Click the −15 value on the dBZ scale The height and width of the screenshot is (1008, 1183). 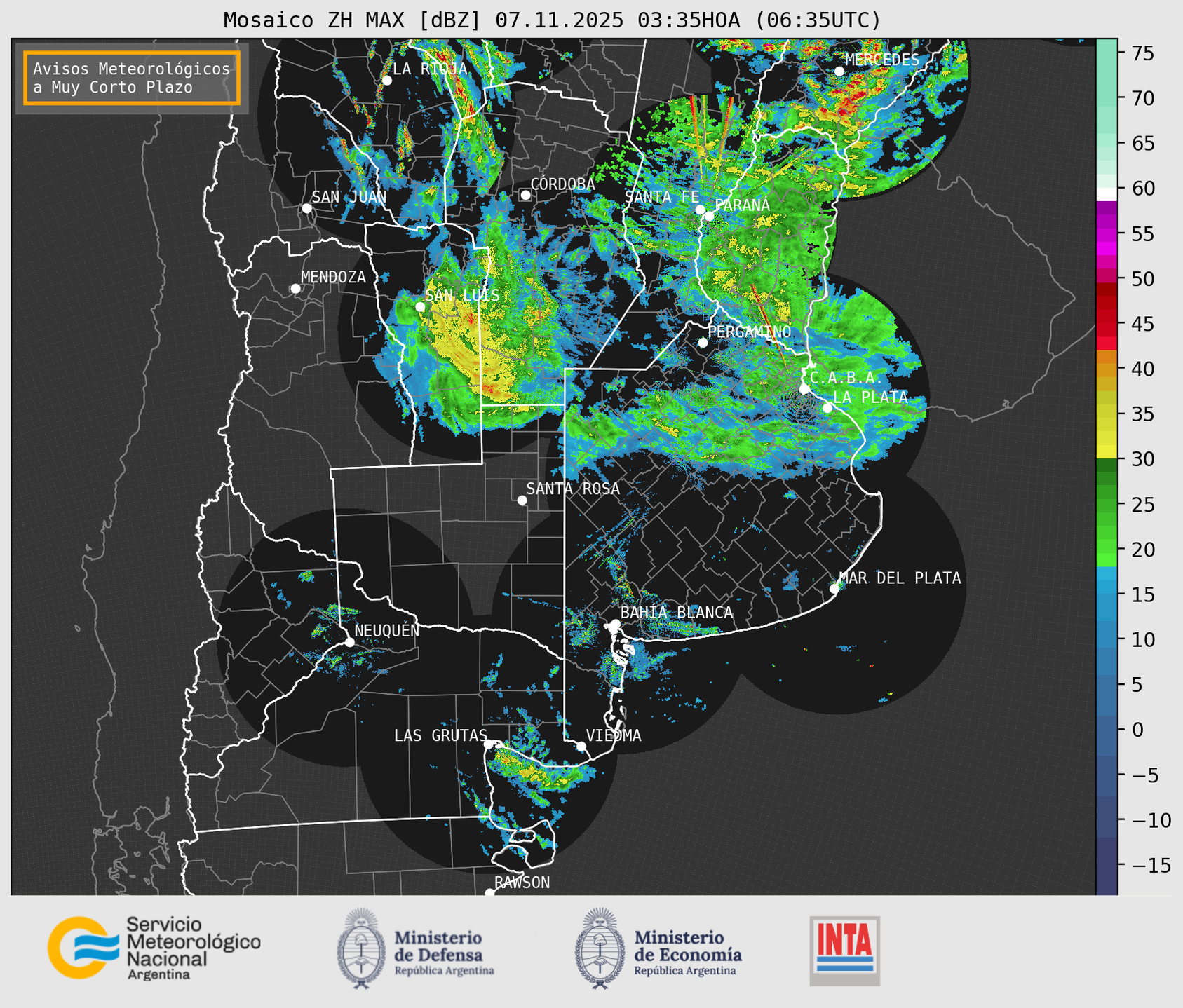[x=1150, y=865]
